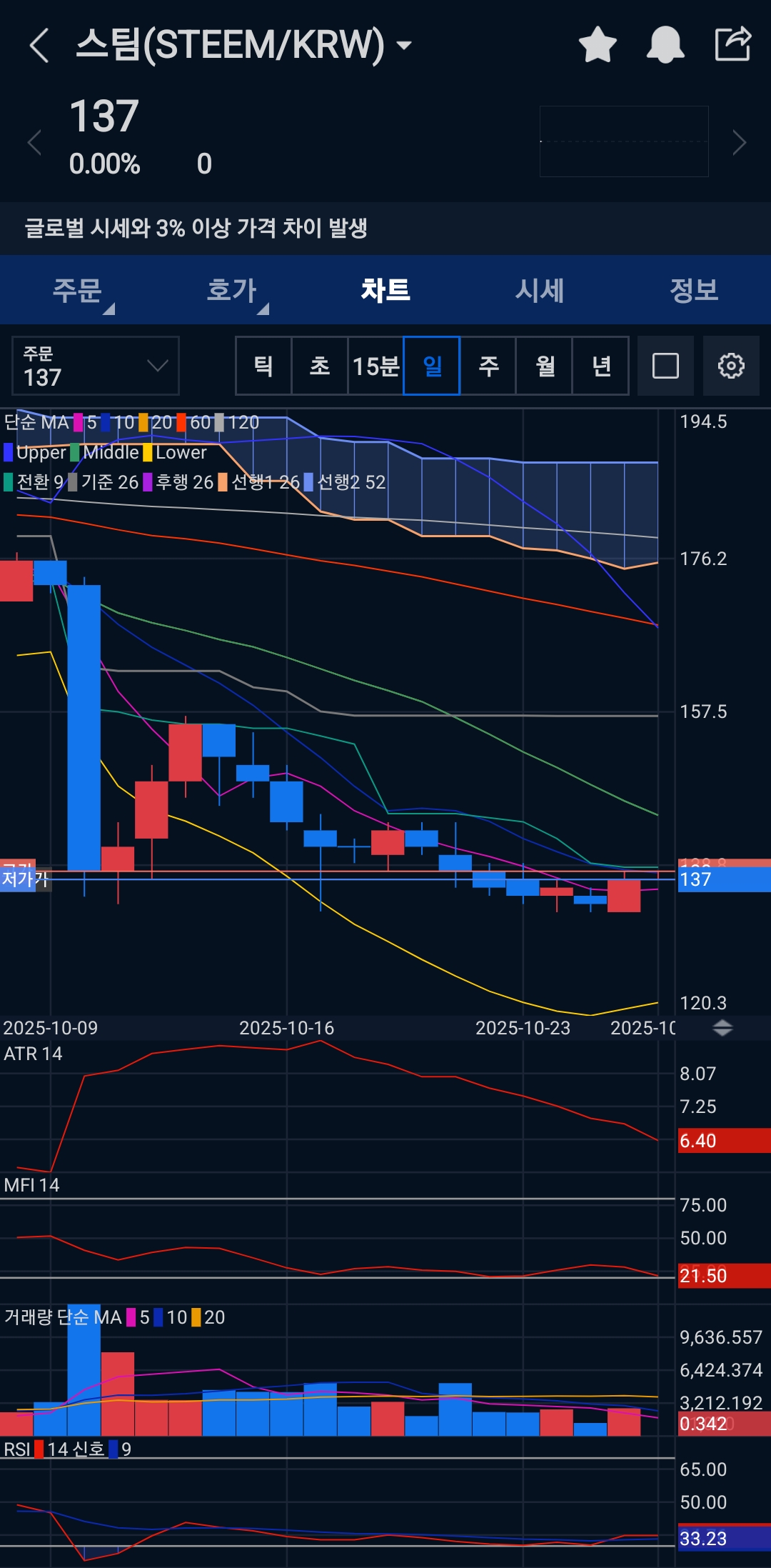The height and width of the screenshot is (1568, 771).
Task: Tap the Middle band legend
Action: coord(105,452)
